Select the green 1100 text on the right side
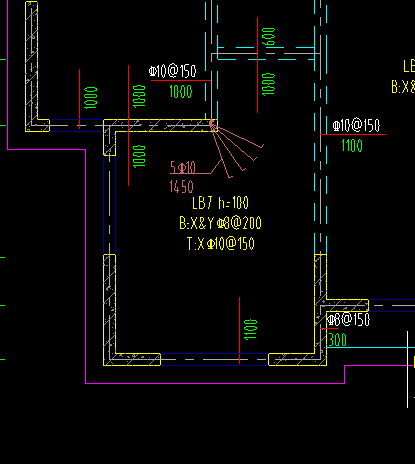The width and height of the screenshot is (415, 464). tap(352, 146)
